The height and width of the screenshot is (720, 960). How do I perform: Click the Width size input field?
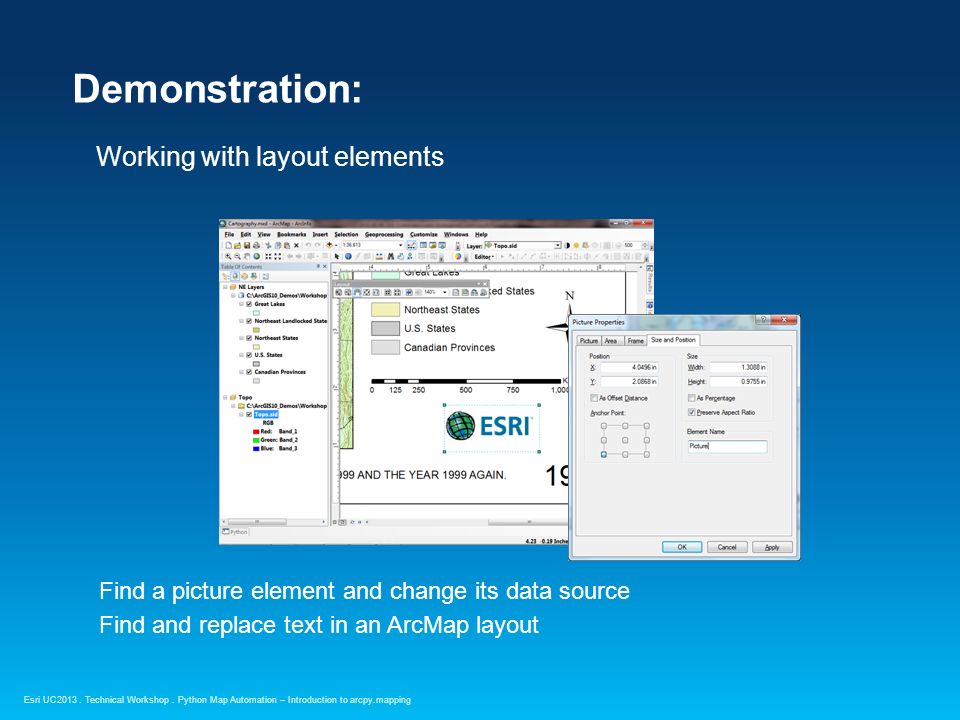click(x=738, y=367)
